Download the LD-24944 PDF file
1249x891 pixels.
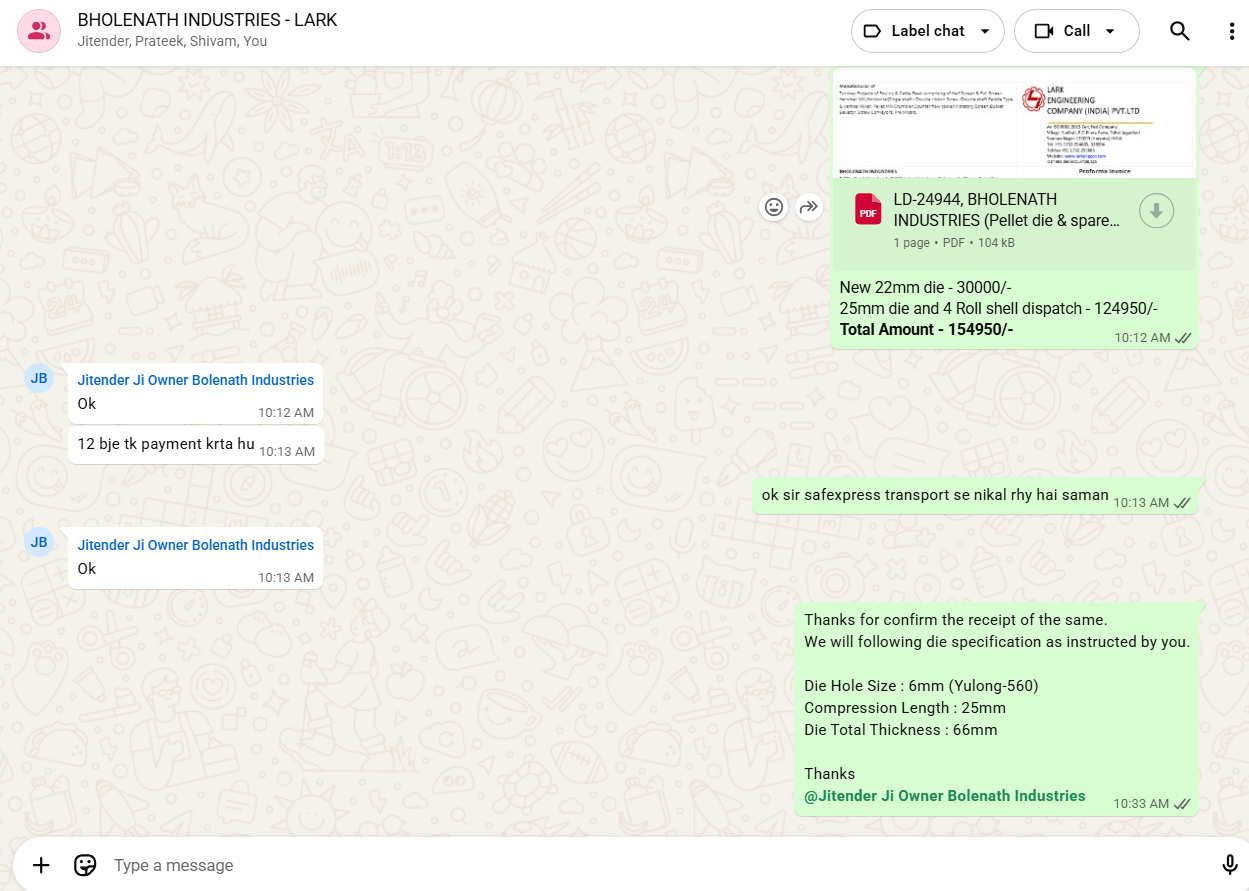[1156, 210]
